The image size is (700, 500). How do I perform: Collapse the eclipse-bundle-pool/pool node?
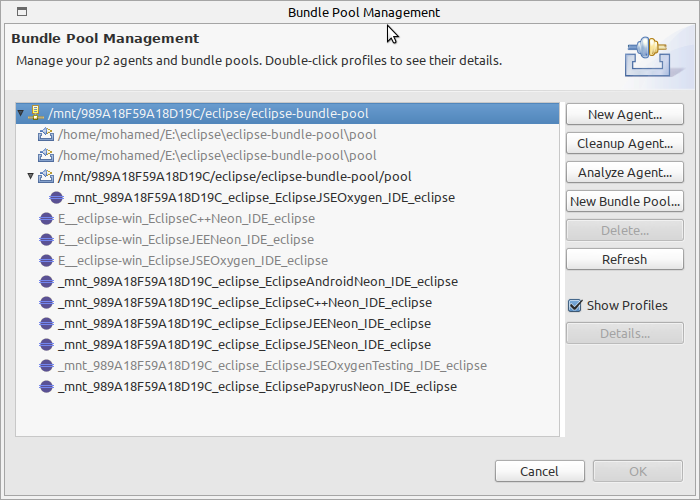click(x=30, y=176)
